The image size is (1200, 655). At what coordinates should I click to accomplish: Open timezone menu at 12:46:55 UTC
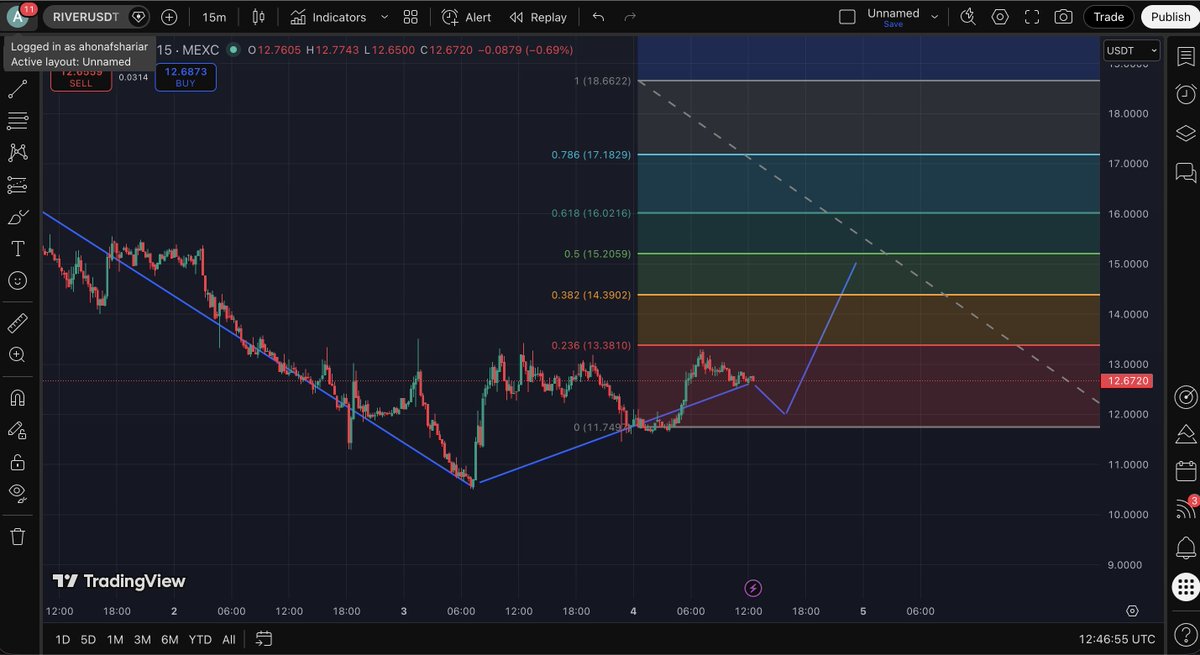1118,639
